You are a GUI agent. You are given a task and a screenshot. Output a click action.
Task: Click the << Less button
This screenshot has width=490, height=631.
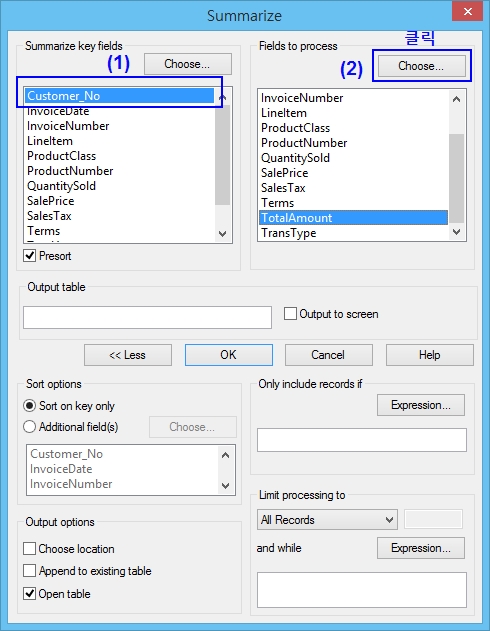point(128,355)
